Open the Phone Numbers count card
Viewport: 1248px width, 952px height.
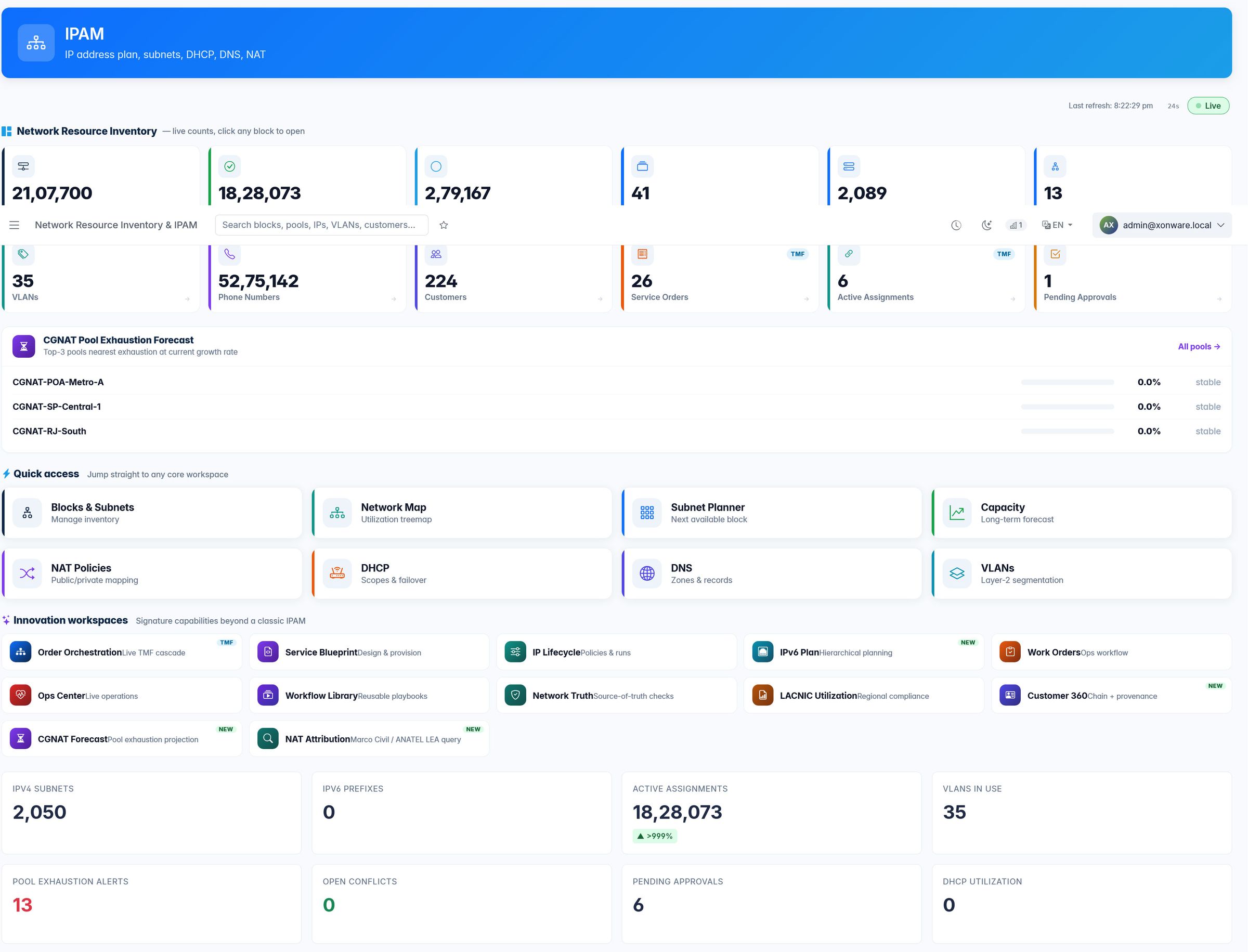click(307, 279)
